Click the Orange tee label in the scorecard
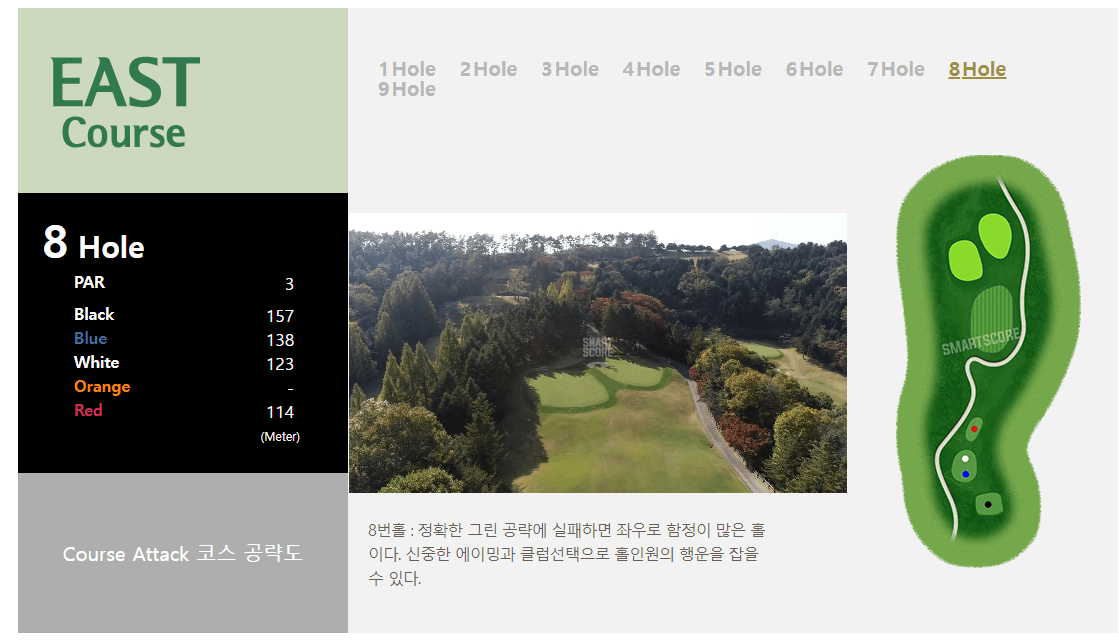Screen dimensions: 1119x643 pos(102,386)
